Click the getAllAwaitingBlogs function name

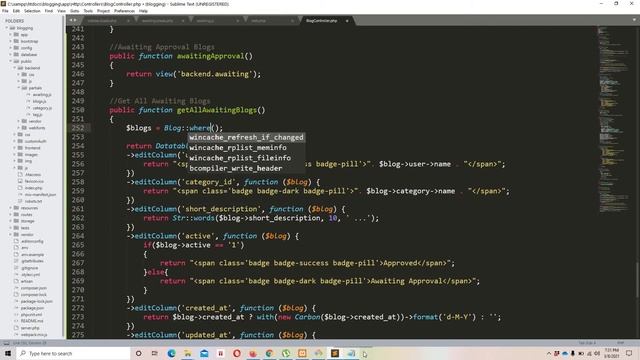click(217, 110)
